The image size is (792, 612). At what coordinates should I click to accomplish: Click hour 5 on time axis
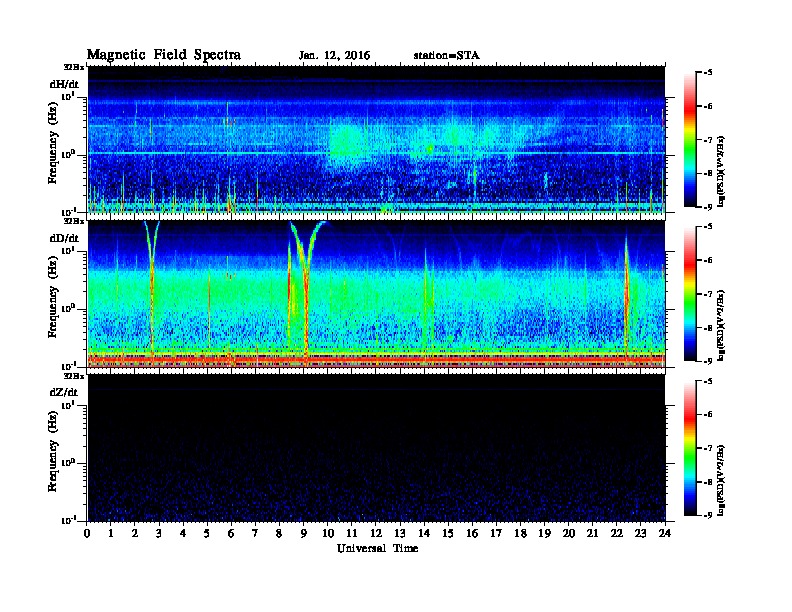[207, 533]
